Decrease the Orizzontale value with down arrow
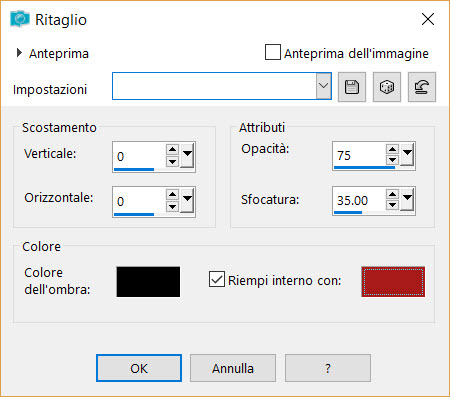450x397 pixels. coord(172,207)
